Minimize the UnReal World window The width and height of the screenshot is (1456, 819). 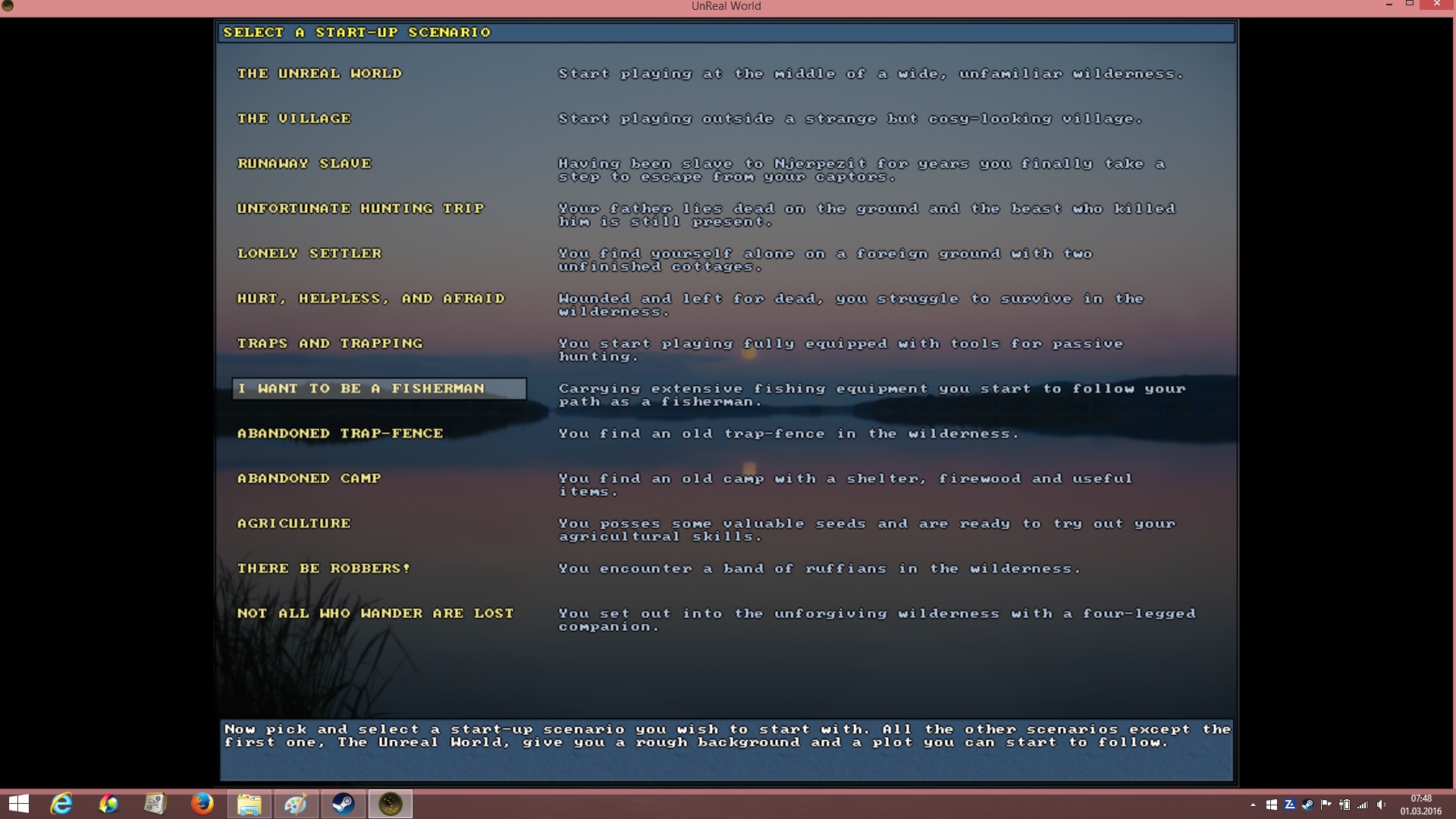click(x=1389, y=5)
